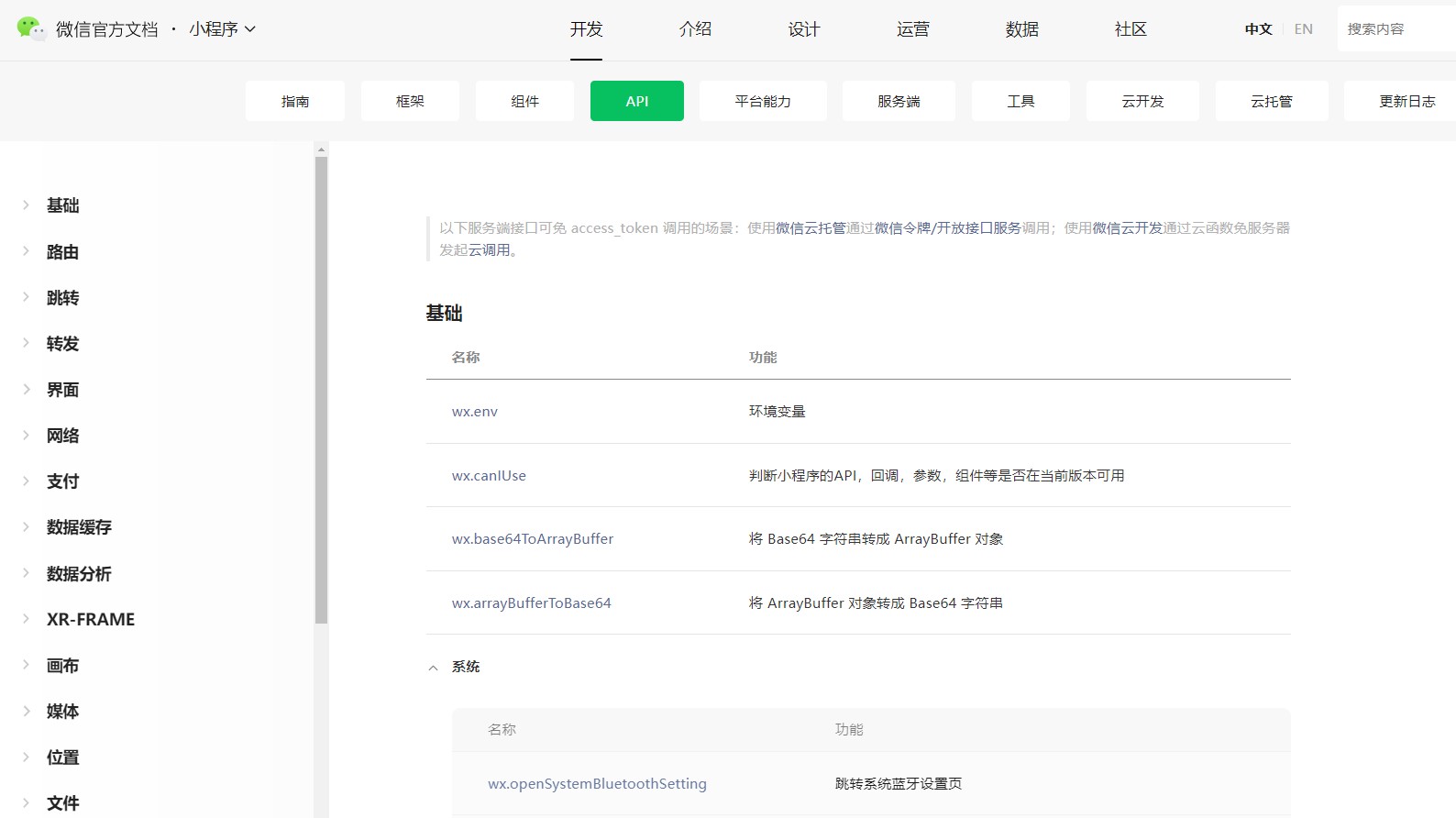1456x818 pixels.
Task: Open the 微信官方文档 home link
Action: click(107, 29)
